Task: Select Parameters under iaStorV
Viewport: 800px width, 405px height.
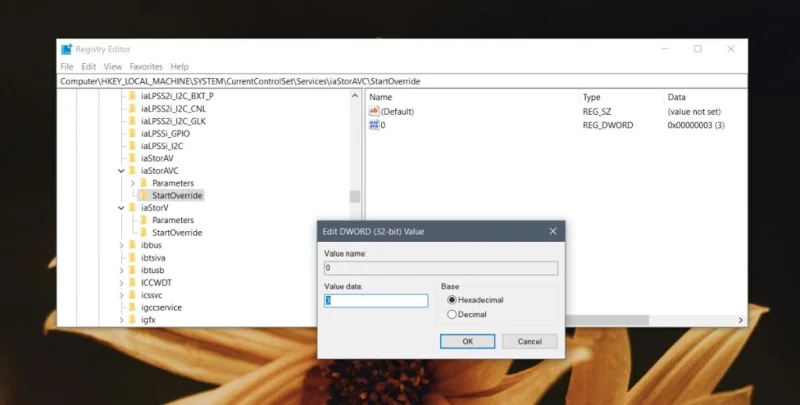Action: (x=173, y=220)
